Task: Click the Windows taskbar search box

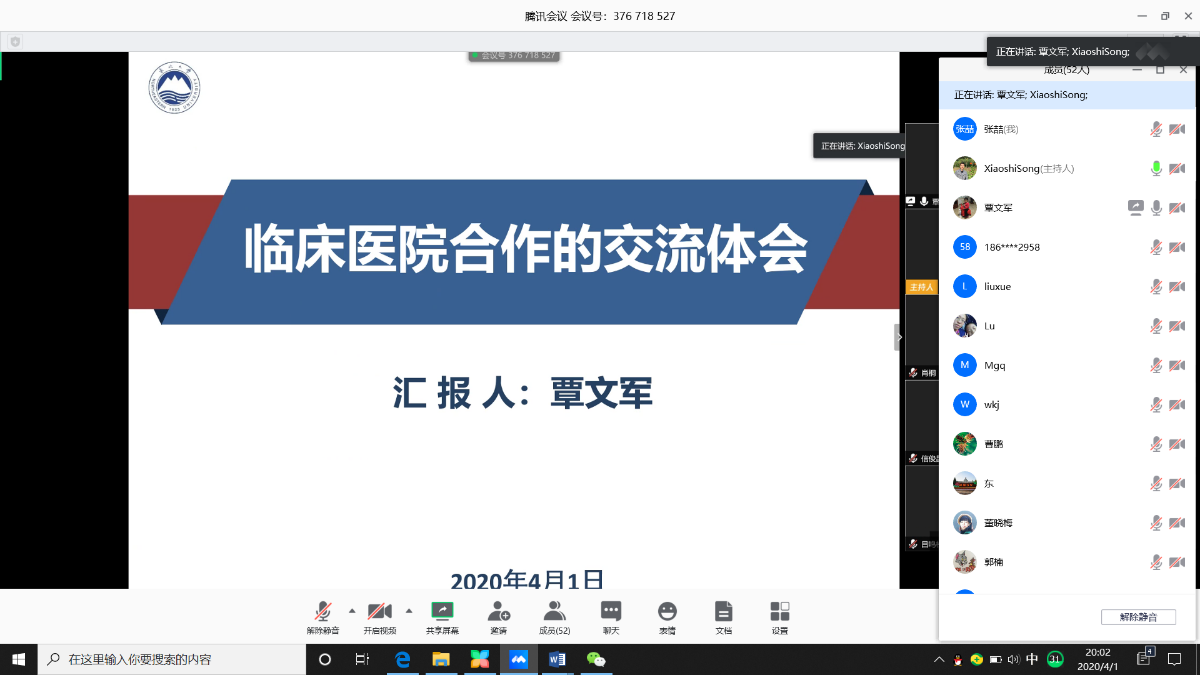Action: [172, 660]
